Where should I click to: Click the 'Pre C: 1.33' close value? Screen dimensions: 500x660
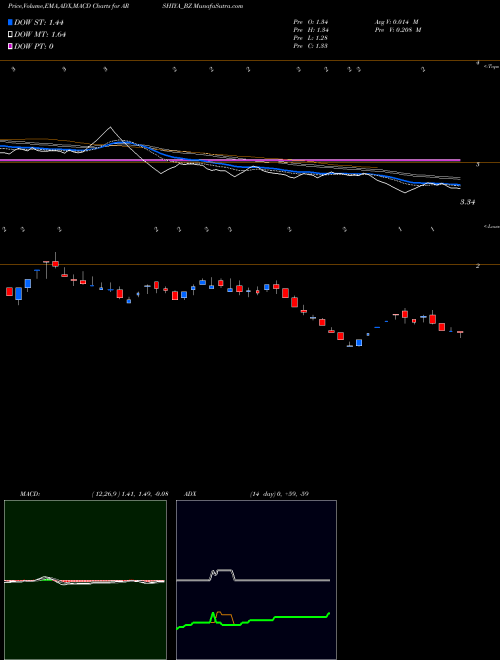pyautogui.click(x=311, y=46)
